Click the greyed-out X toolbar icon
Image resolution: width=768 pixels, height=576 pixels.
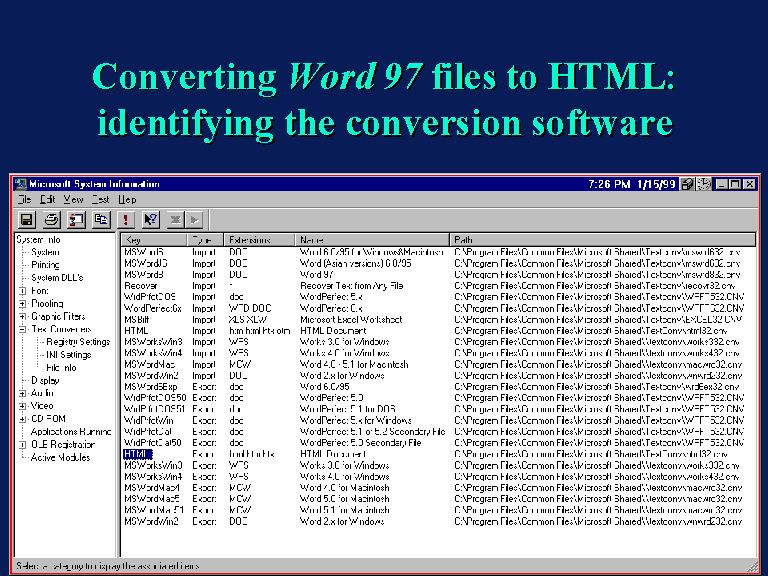coord(175,219)
